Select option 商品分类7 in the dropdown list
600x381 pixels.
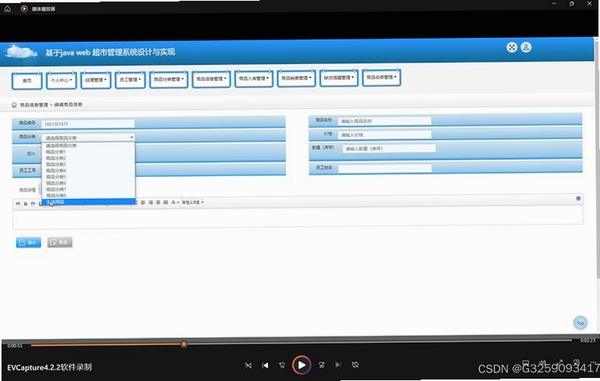point(88,189)
